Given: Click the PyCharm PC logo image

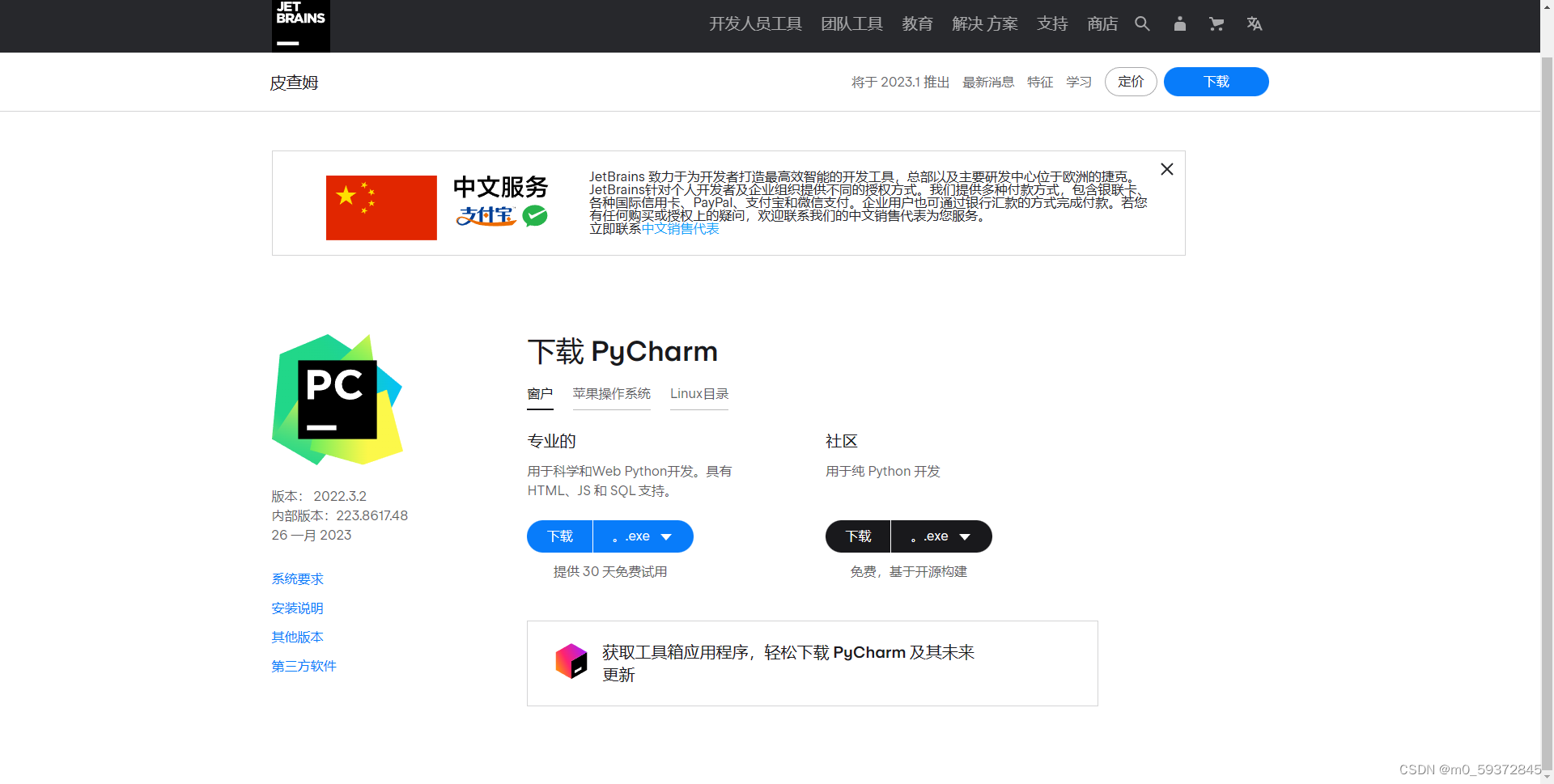Looking at the screenshot, I should (x=338, y=400).
